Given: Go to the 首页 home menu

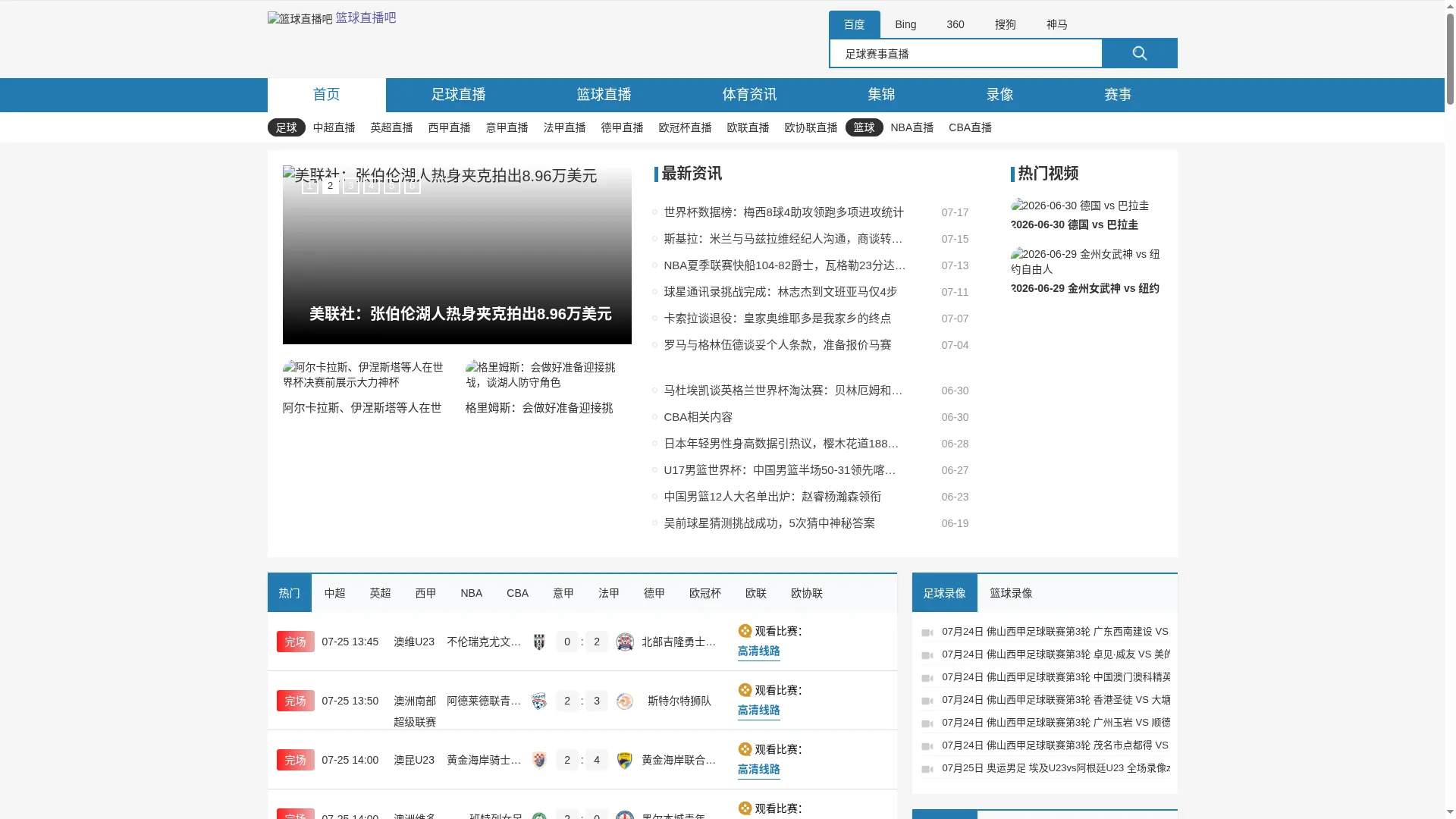Looking at the screenshot, I should 326,95.
